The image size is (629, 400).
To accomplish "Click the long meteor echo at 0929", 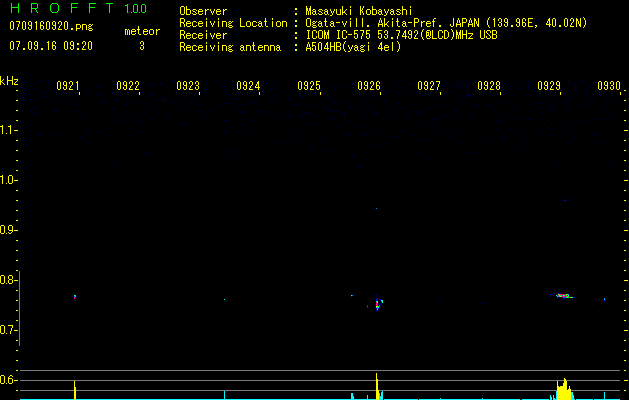I will pos(563,296).
